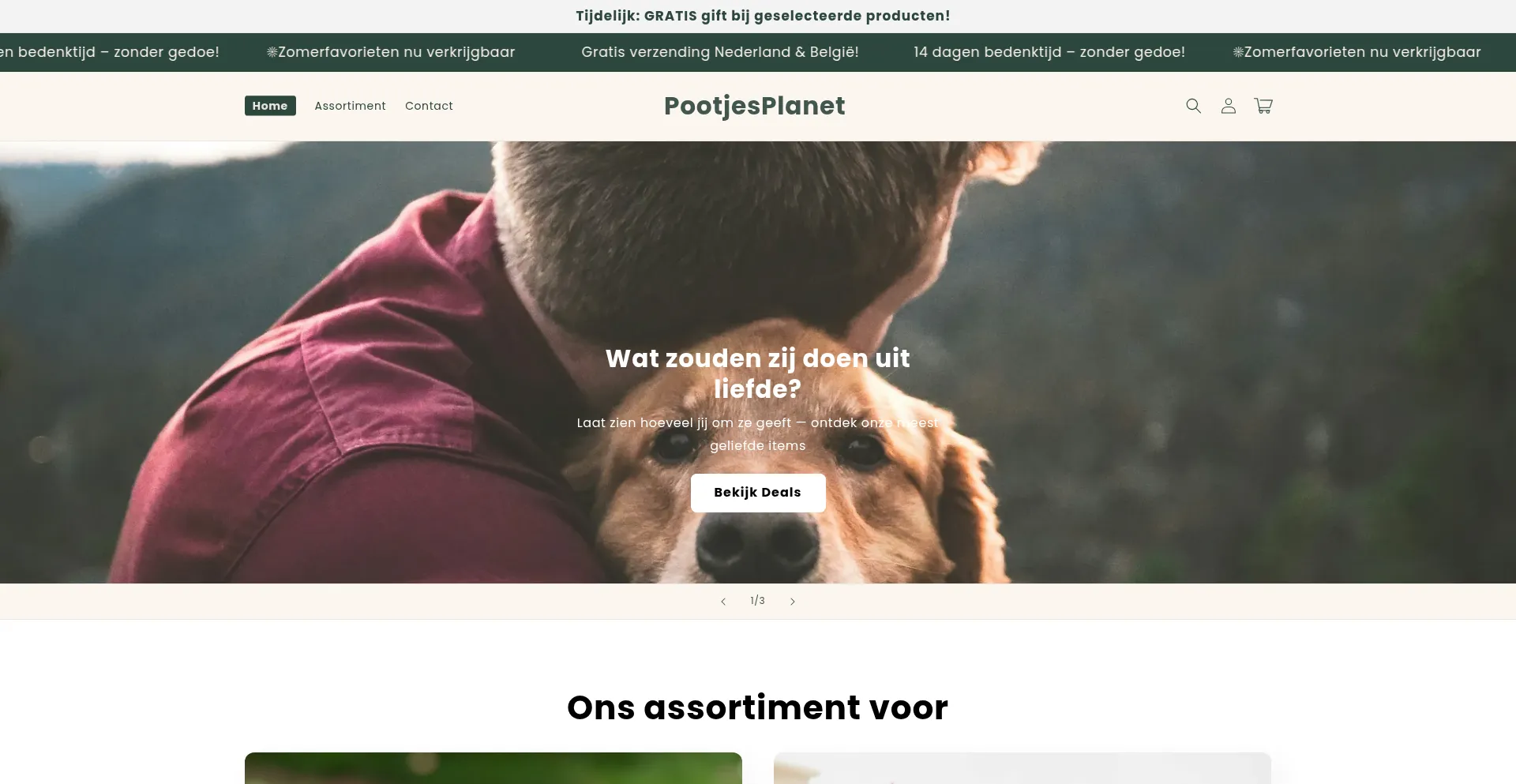Click the far-right Zomerfavorieten ticker message
1516x784 pixels.
point(1357,52)
